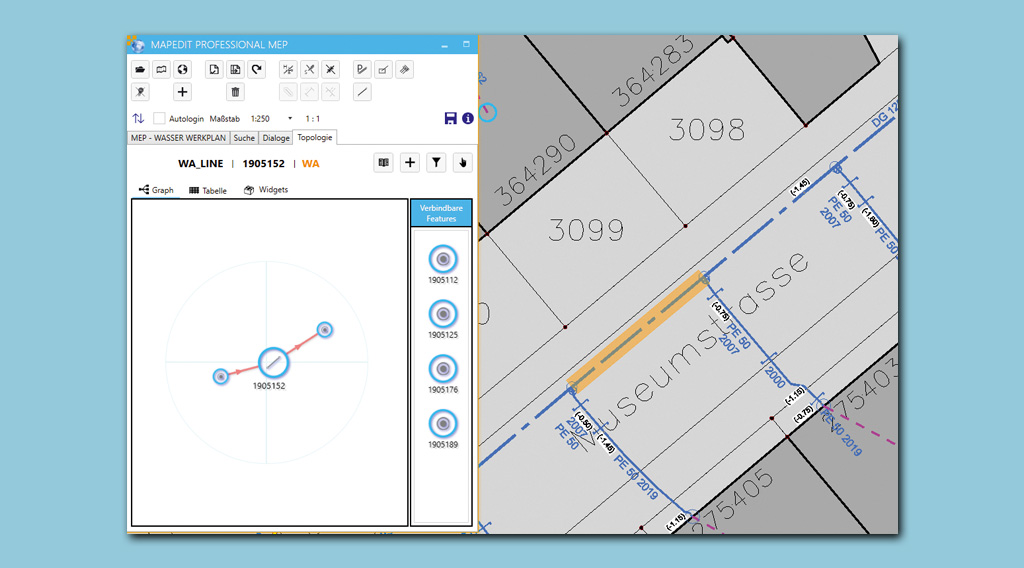Screen dimensions: 1024x568
Task: Open the blue info icon
Action: tap(467, 118)
